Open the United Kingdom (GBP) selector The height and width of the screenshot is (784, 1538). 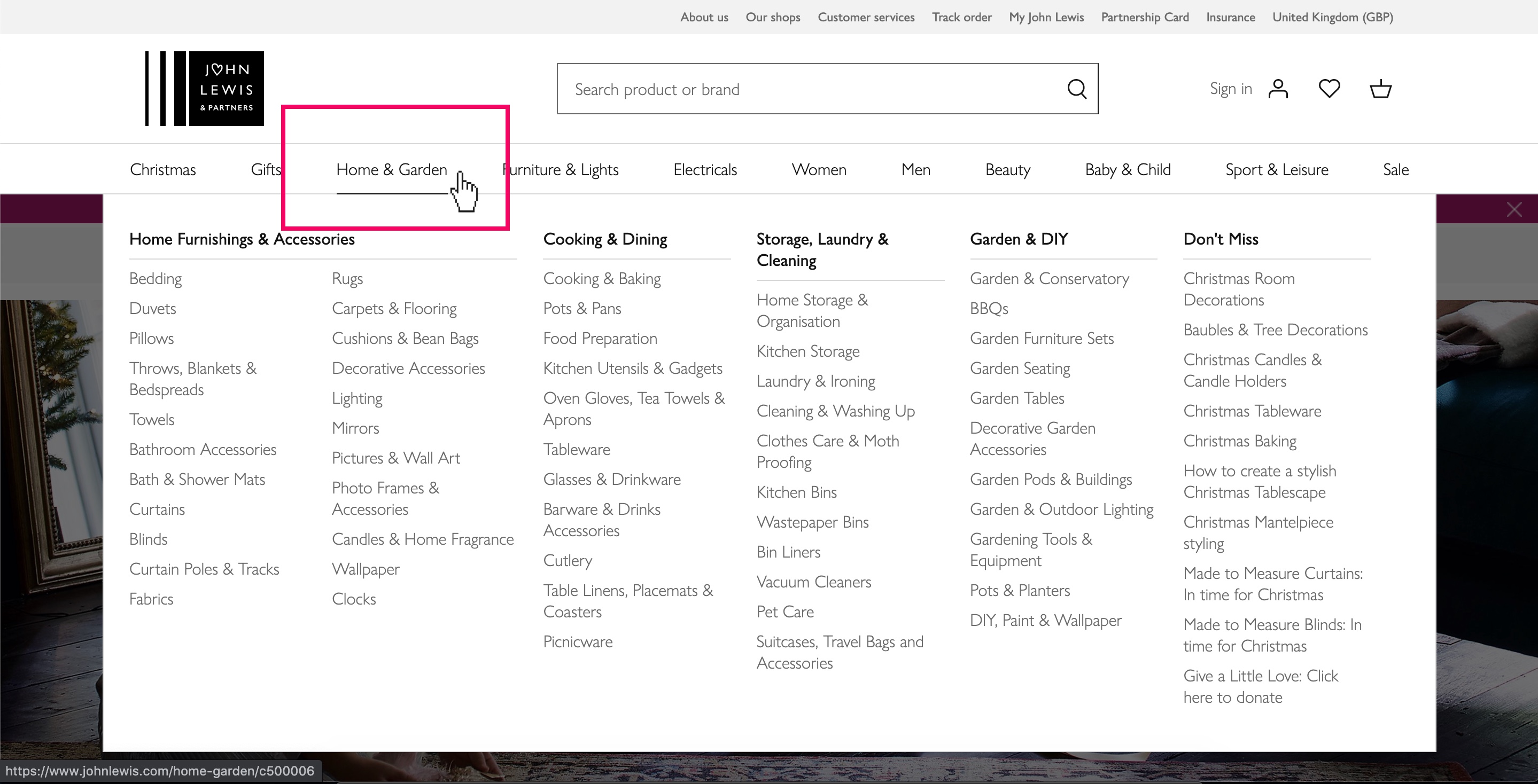[x=1333, y=17]
